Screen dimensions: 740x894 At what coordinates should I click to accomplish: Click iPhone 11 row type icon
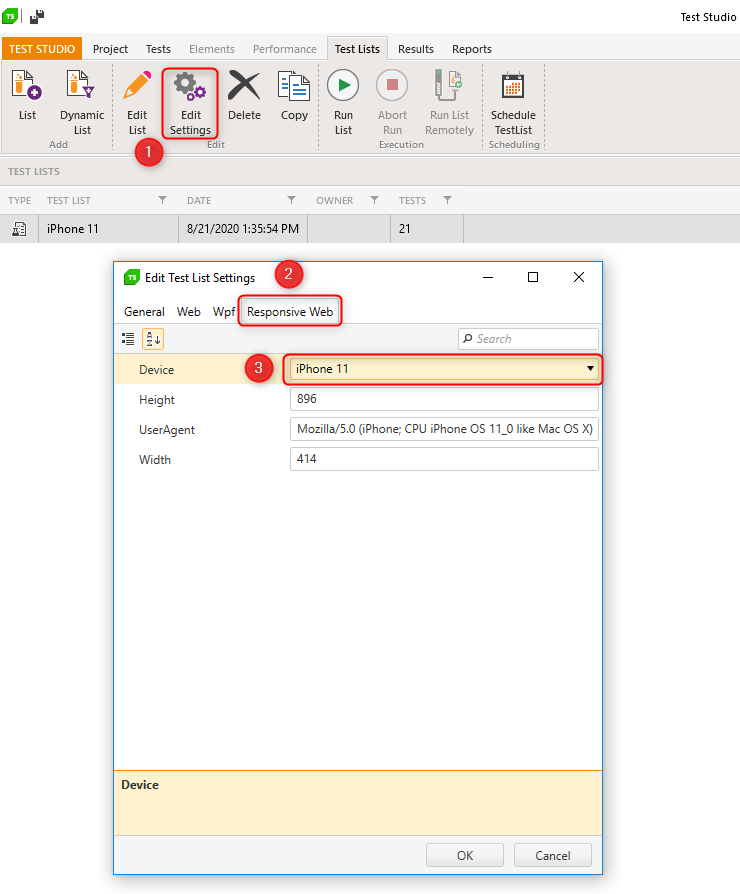tap(19, 229)
